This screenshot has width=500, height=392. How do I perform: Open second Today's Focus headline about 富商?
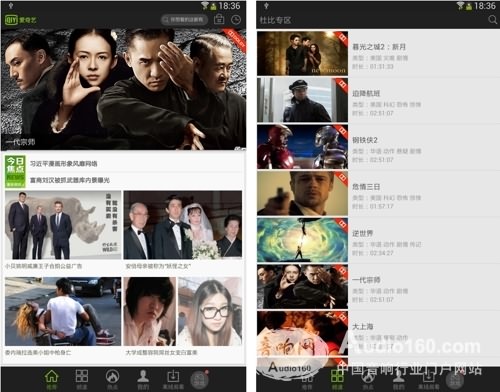pos(70,180)
